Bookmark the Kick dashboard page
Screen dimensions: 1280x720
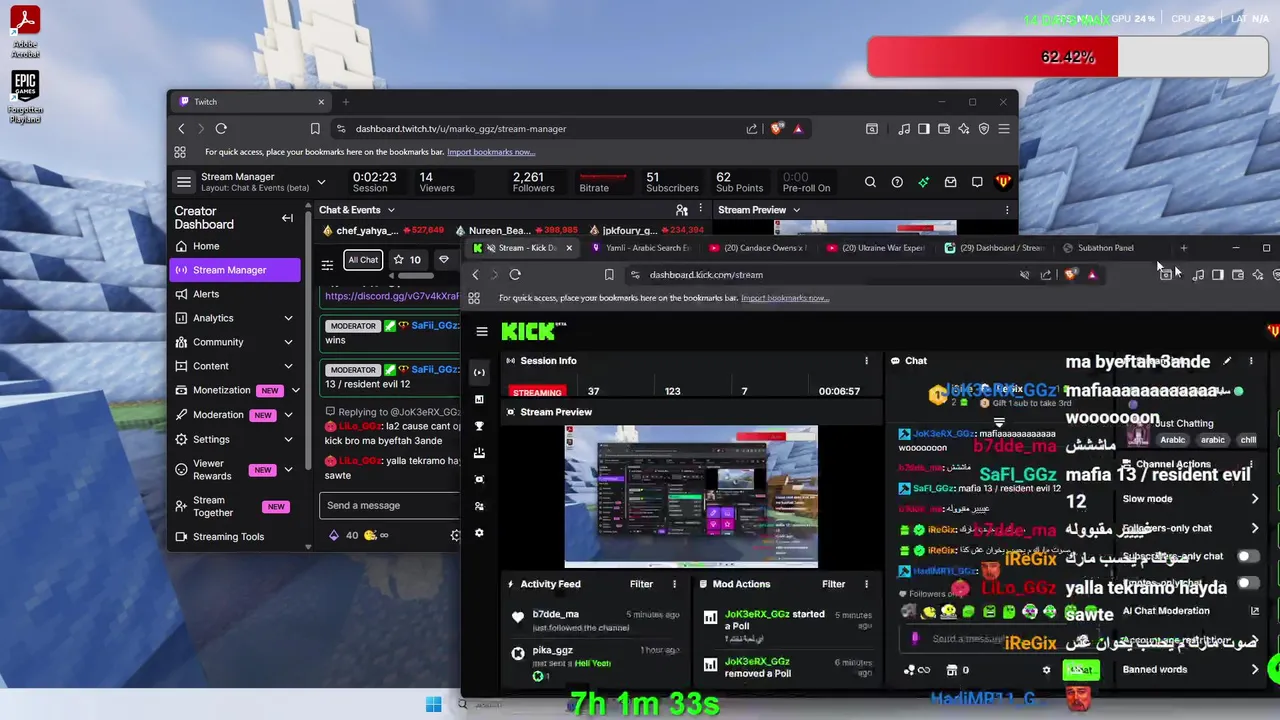(x=609, y=274)
